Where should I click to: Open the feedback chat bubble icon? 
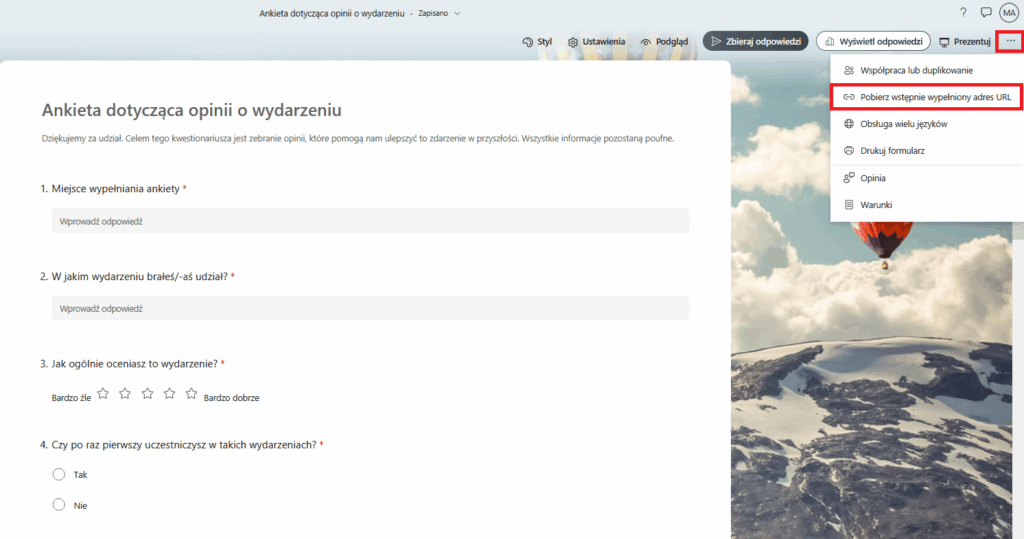point(986,12)
